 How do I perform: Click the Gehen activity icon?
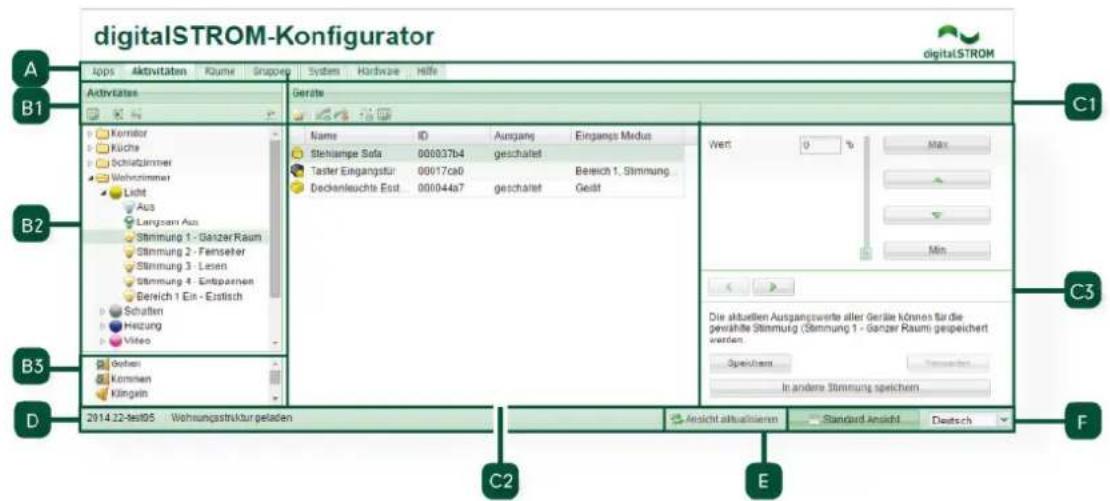click(x=101, y=364)
